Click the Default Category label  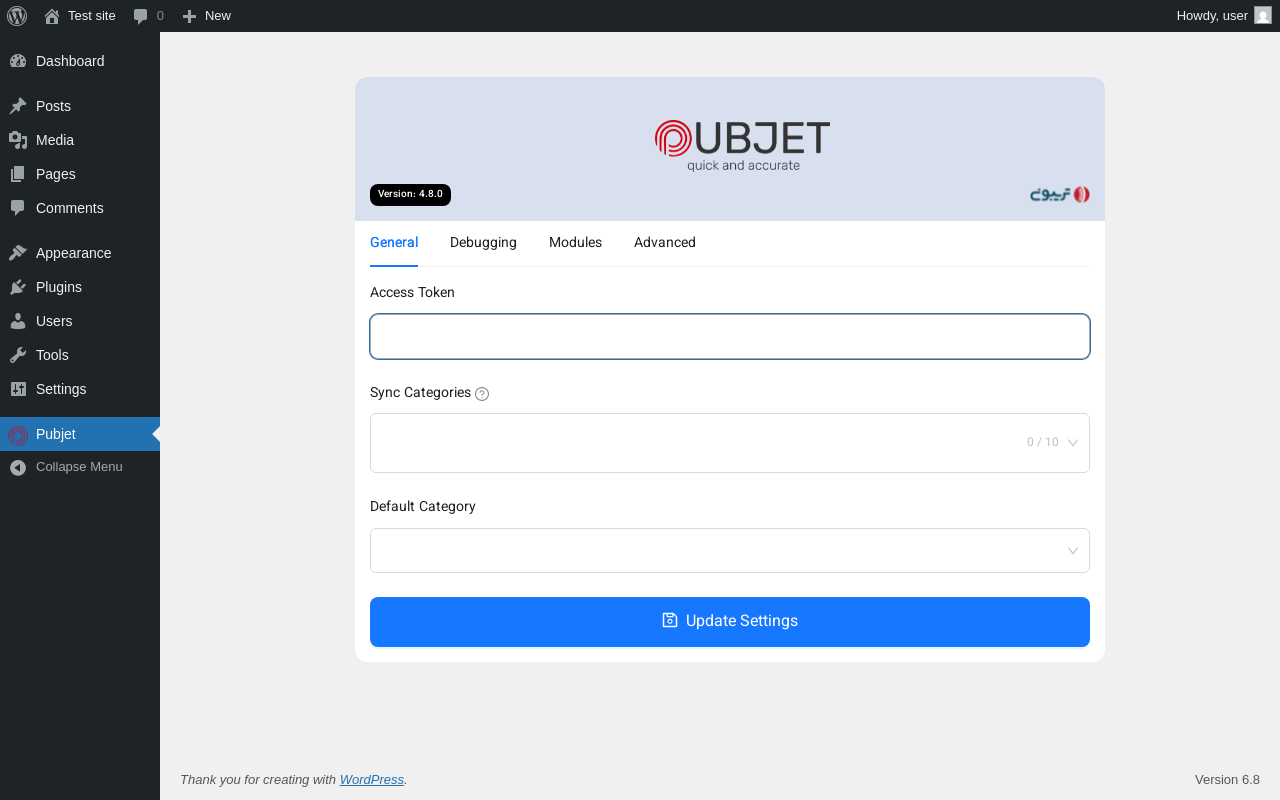[x=423, y=507]
